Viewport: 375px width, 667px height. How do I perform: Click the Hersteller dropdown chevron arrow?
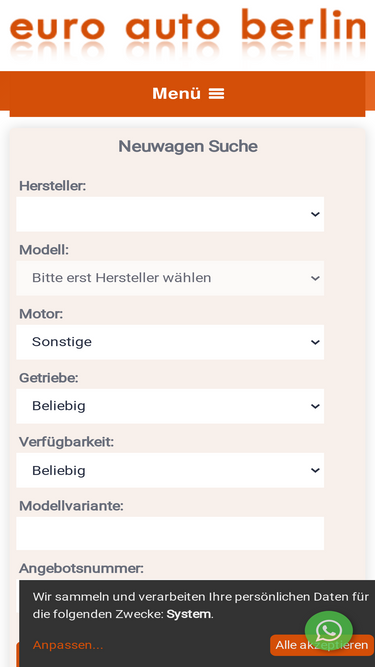click(x=315, y=214)
